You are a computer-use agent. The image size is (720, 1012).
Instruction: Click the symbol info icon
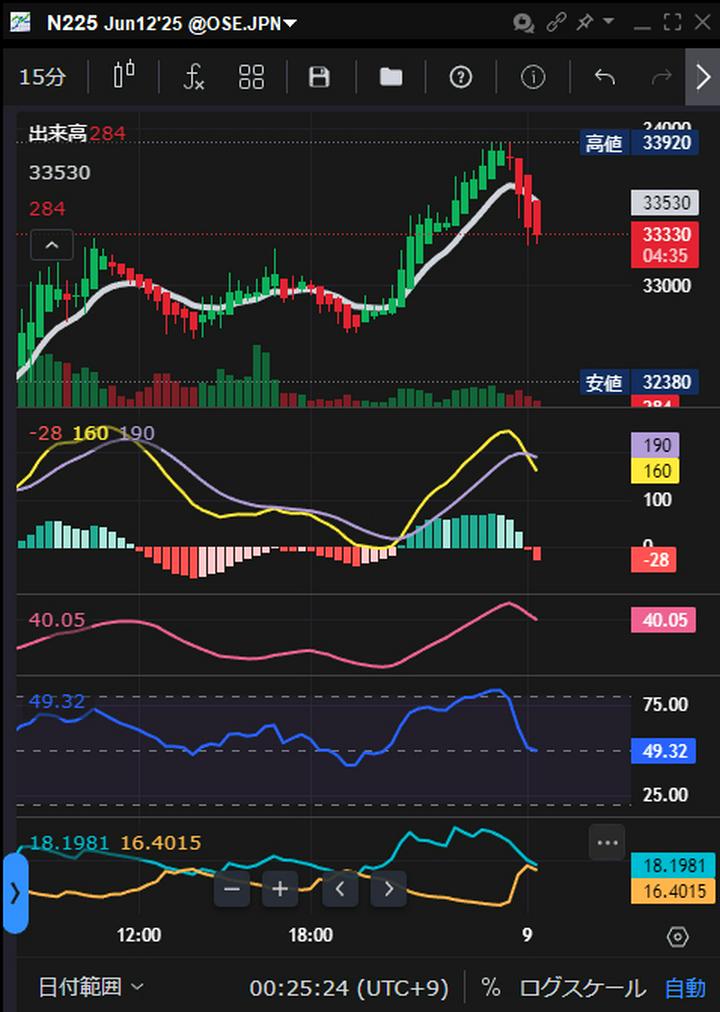tap(533, 77)
